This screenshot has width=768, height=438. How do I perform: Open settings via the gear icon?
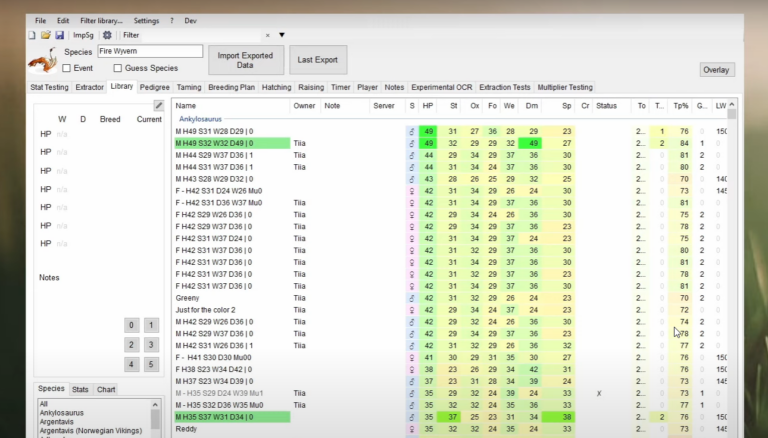pyautogui.click(x=107, y=35)
